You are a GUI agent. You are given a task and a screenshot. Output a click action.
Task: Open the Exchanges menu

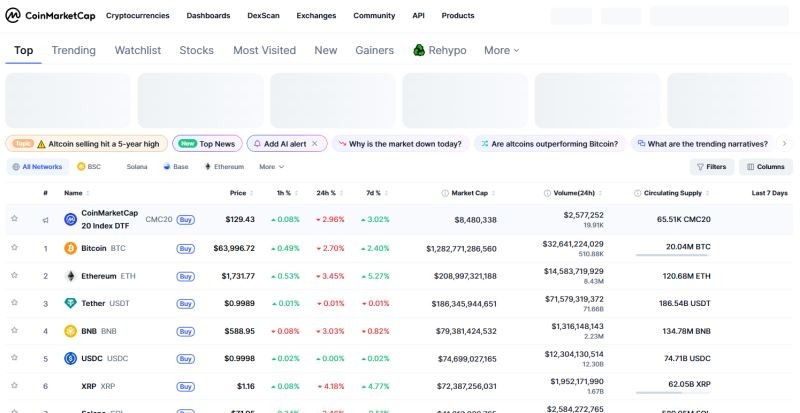tap(316, 16)
